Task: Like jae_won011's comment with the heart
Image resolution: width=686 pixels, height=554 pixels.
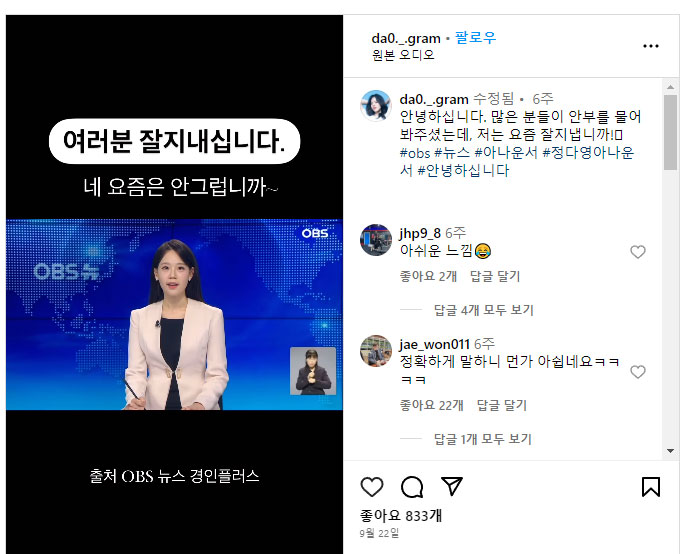Action: click(x=637, y=372)
